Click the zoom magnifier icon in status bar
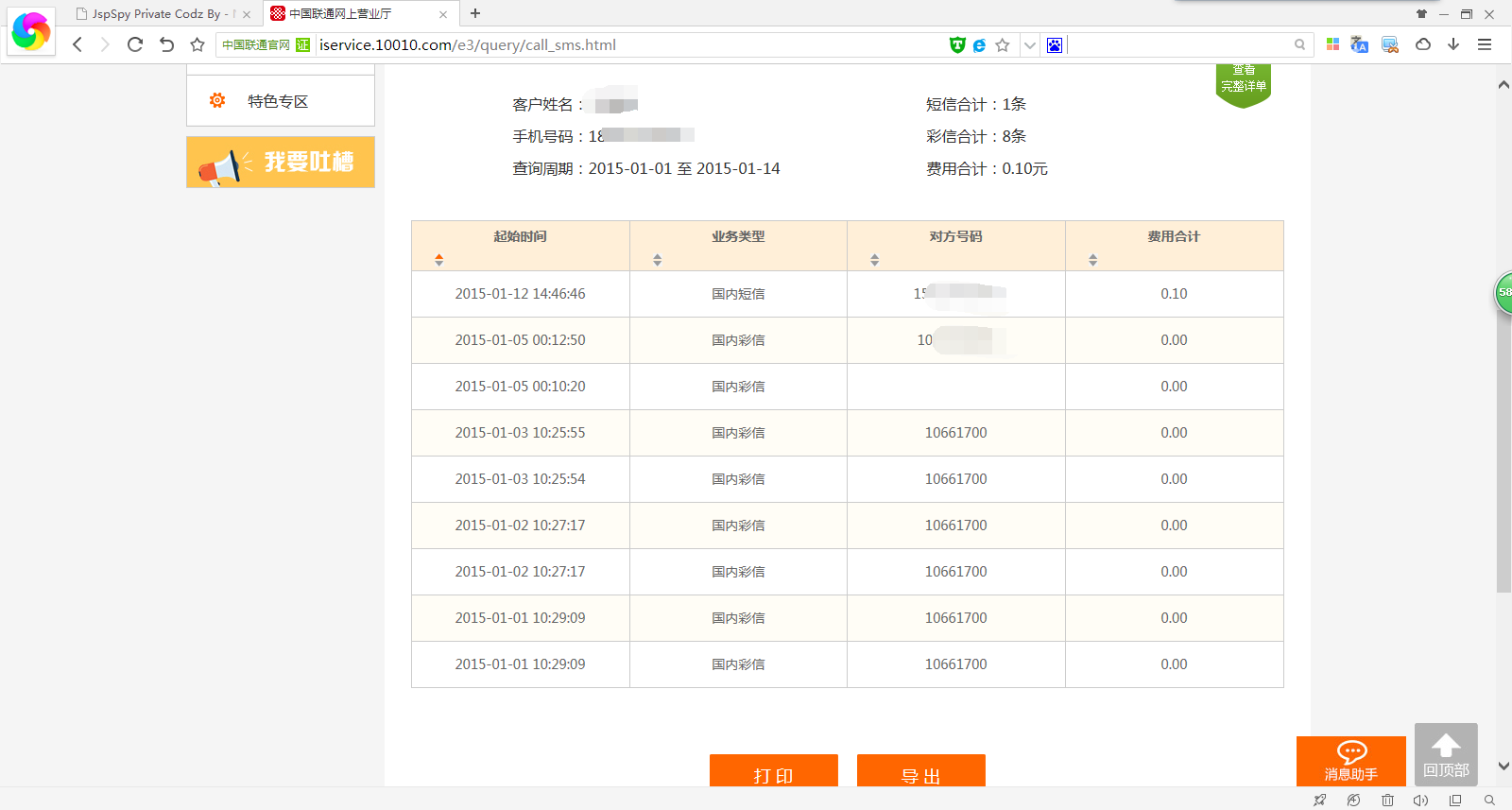 click(1489, 800)
